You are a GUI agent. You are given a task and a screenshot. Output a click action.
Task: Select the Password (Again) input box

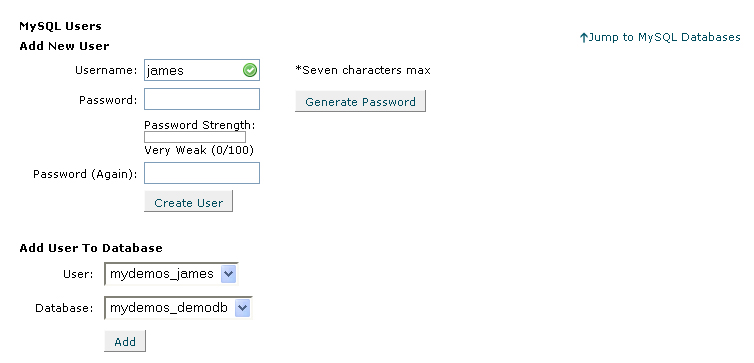[202, 173]
